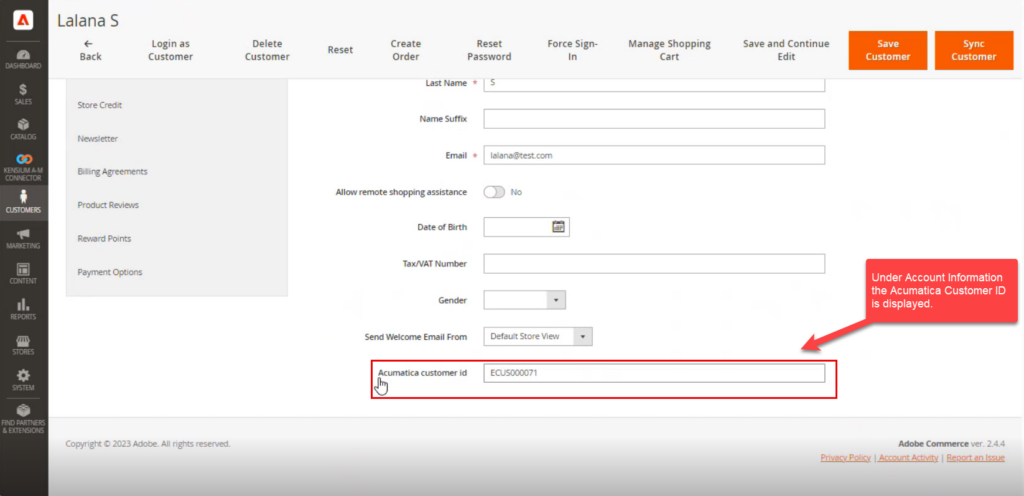Click Create Order button
This screenshot has width=1024, height=496.
pos(406,50)
